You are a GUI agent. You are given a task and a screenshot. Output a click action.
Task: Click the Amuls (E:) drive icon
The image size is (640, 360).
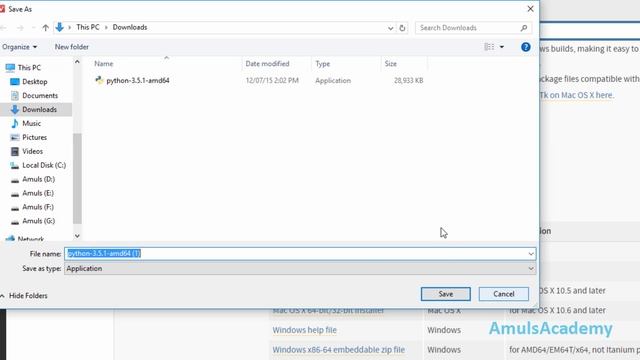(15, 193)
